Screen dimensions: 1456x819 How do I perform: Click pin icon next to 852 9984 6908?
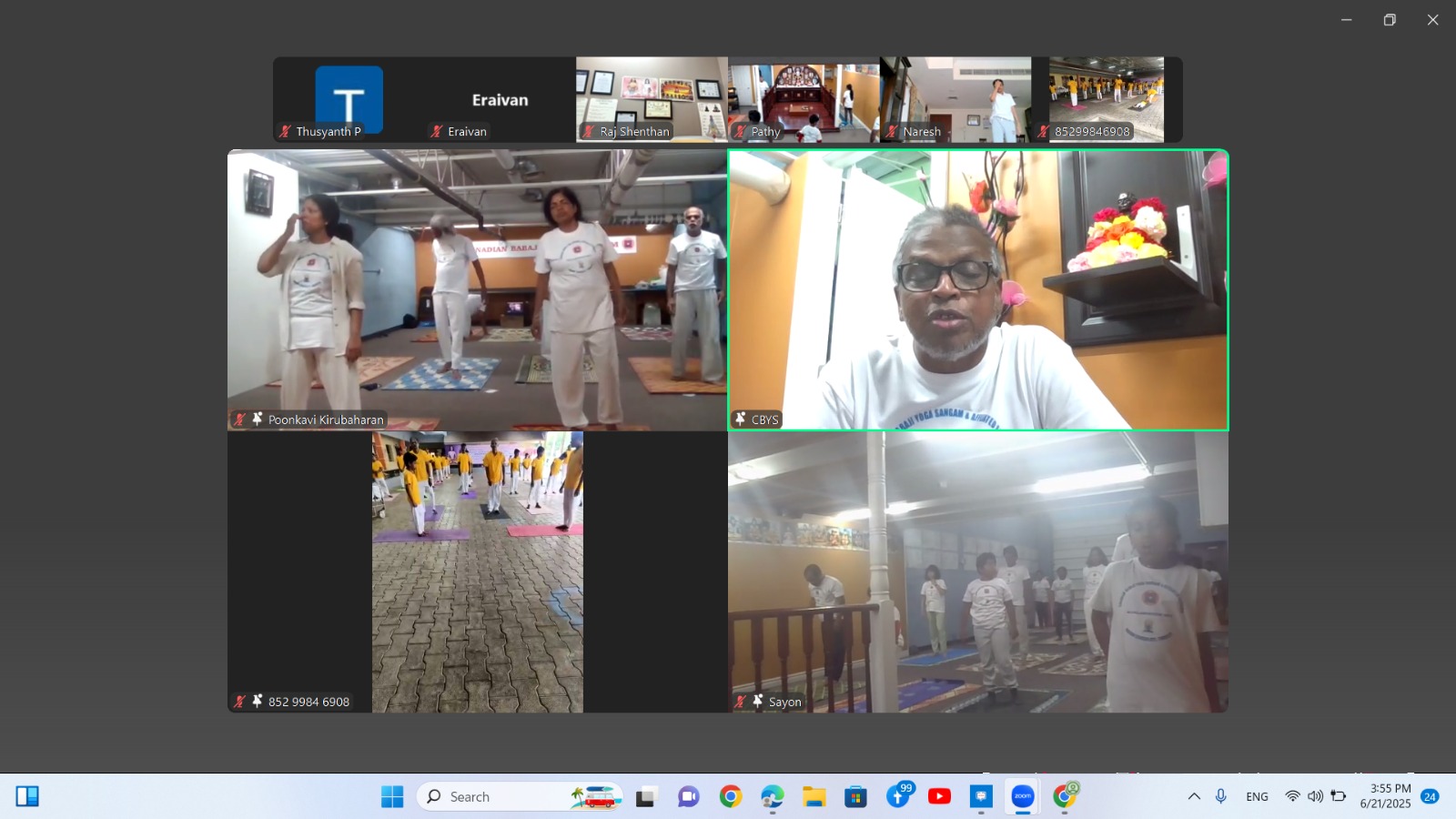pos(258,702)
